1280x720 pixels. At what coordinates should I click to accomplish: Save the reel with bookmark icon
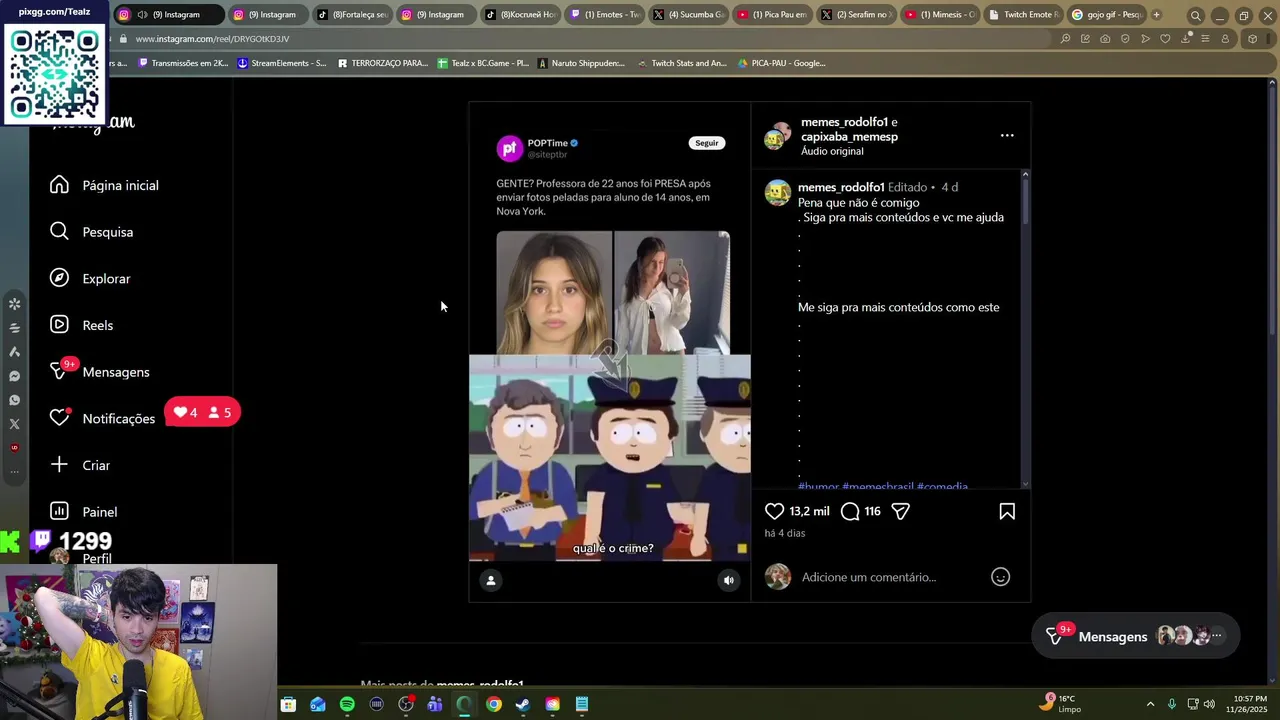[x=1007, y=511]
